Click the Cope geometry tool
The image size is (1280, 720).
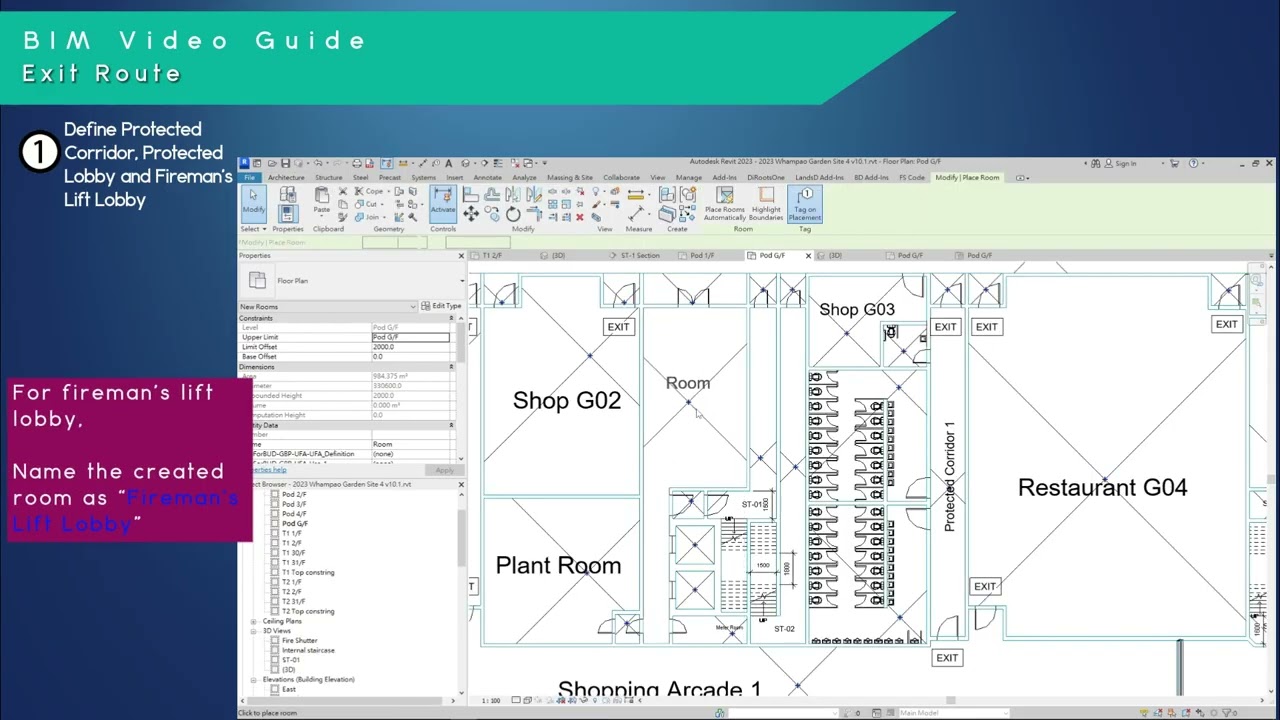pyautogui.click(x=370, y=191)
